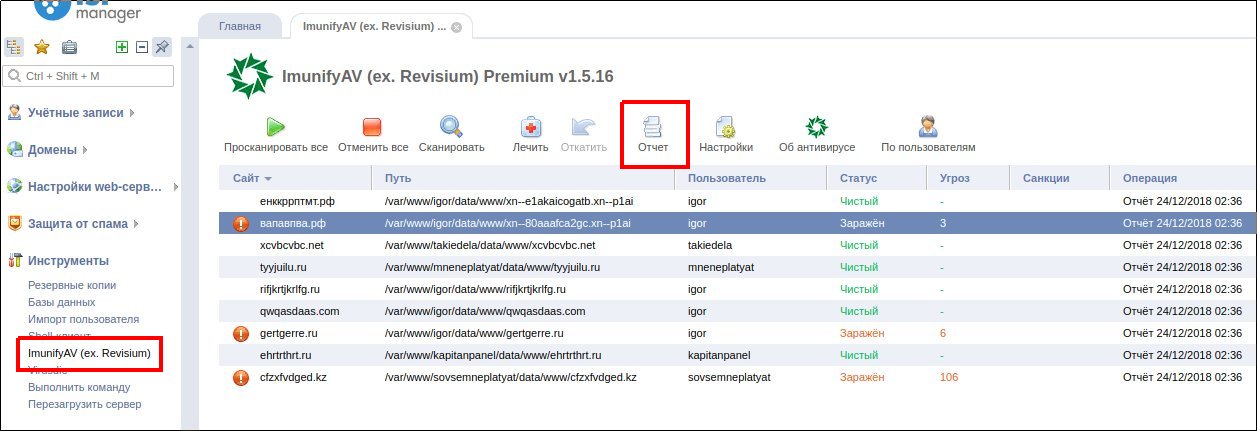1257x431 pixels.
Task: Open the Резервные копии link
Action: [72, 285]
